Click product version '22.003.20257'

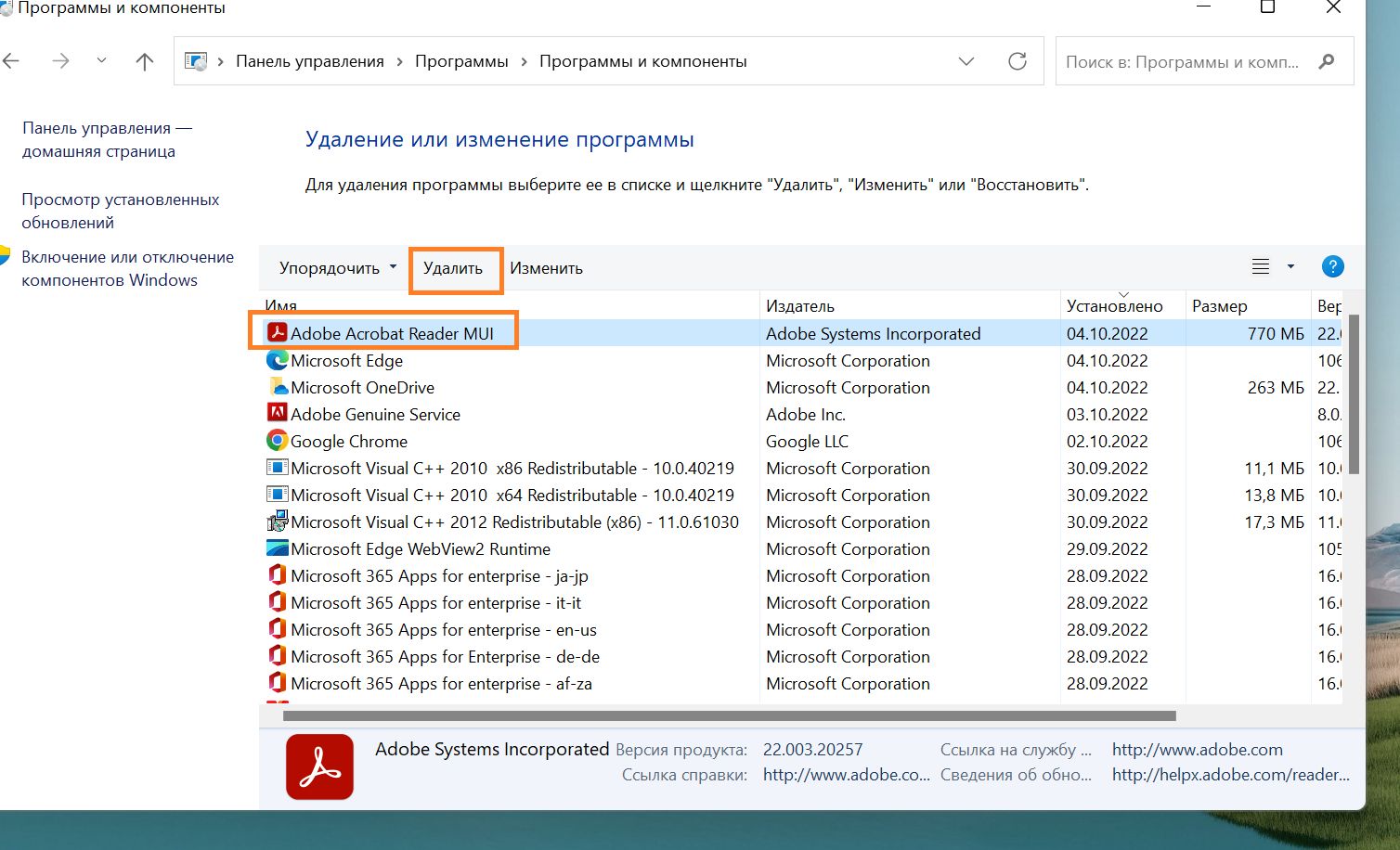click(812, 749)
